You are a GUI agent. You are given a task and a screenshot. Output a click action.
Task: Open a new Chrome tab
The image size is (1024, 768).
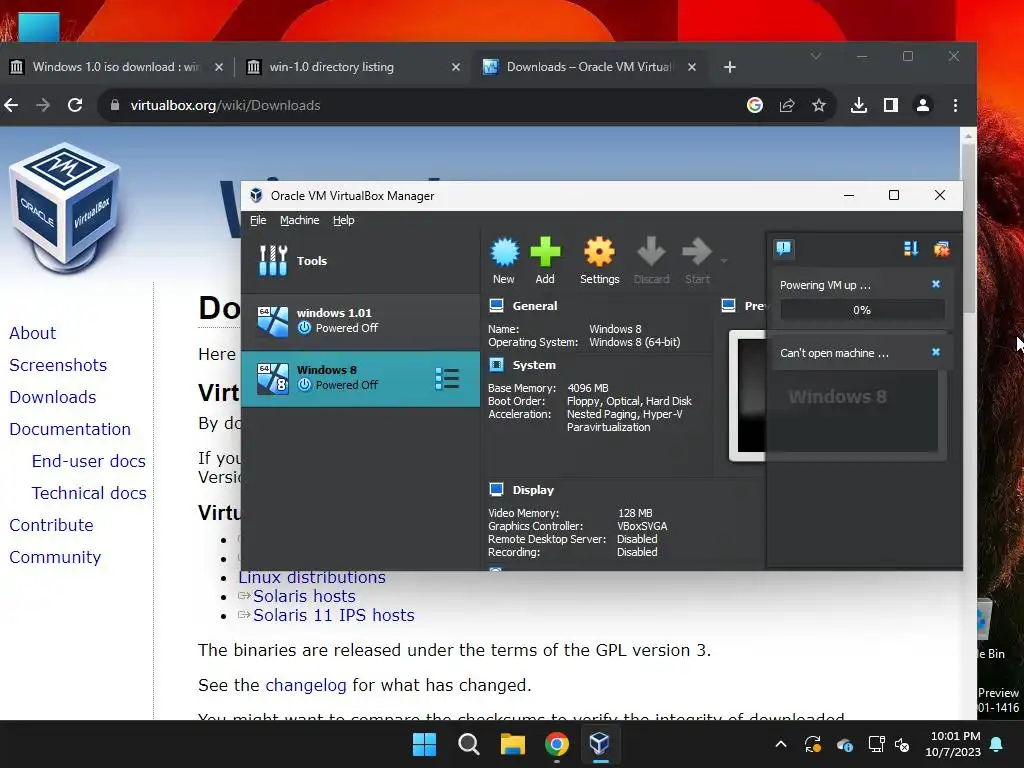click(x=729, y=67)
